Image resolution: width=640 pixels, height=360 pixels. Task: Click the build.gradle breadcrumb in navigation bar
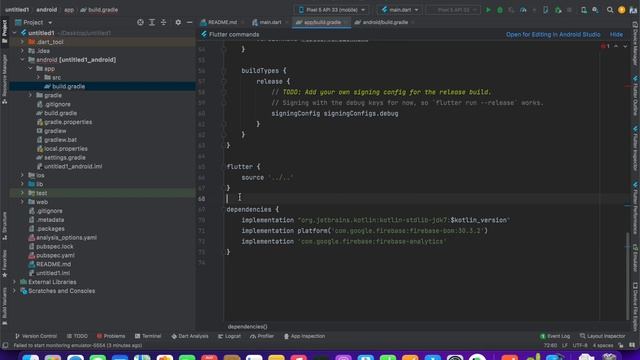point(99,9)
